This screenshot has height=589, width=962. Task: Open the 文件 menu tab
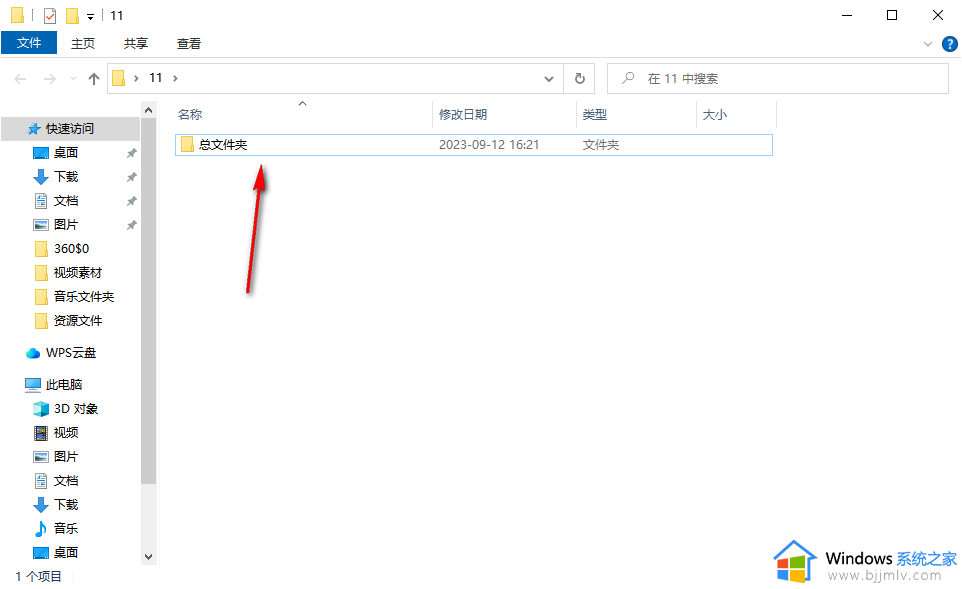click(29, 43)
